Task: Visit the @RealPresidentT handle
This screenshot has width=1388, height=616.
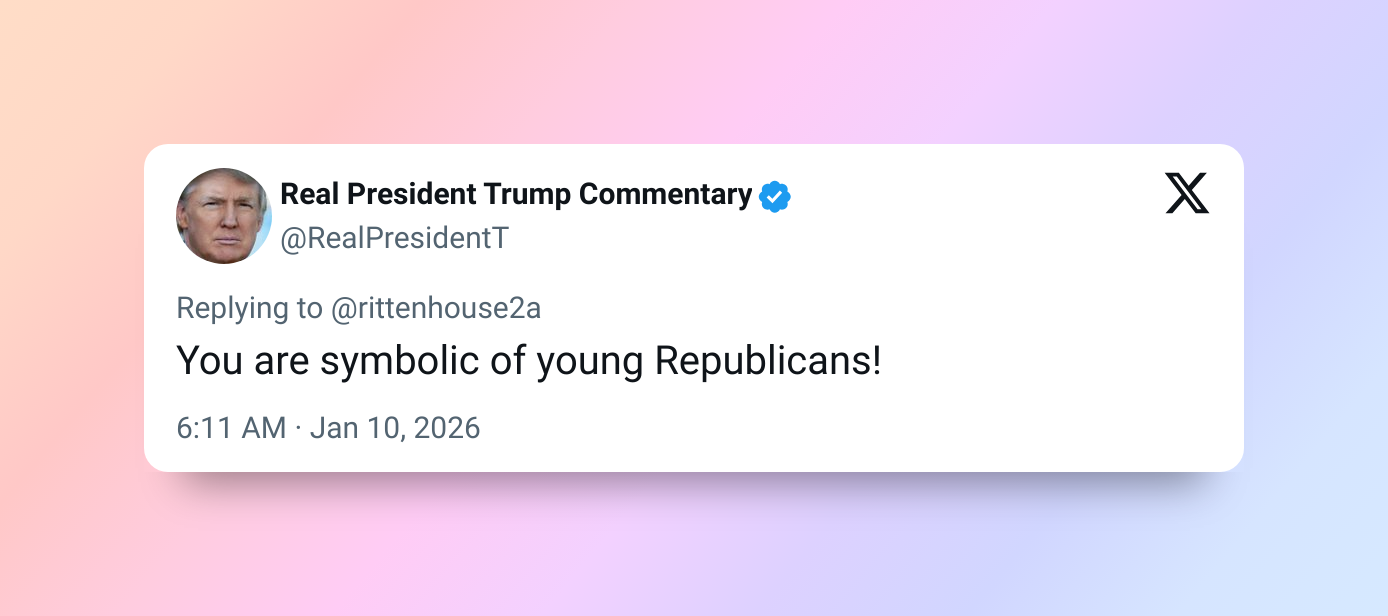Action: click(x=395, y=240)
